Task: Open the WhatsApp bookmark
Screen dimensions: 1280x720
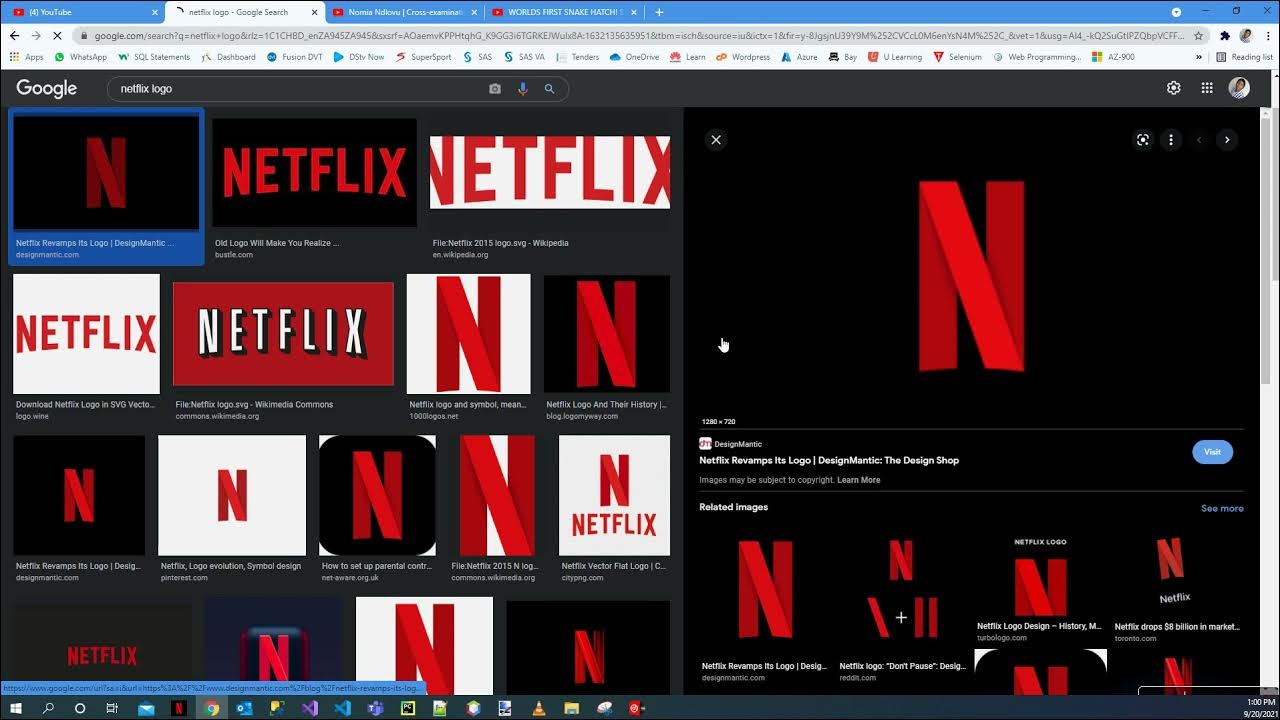Action: [x=80, y=57]
